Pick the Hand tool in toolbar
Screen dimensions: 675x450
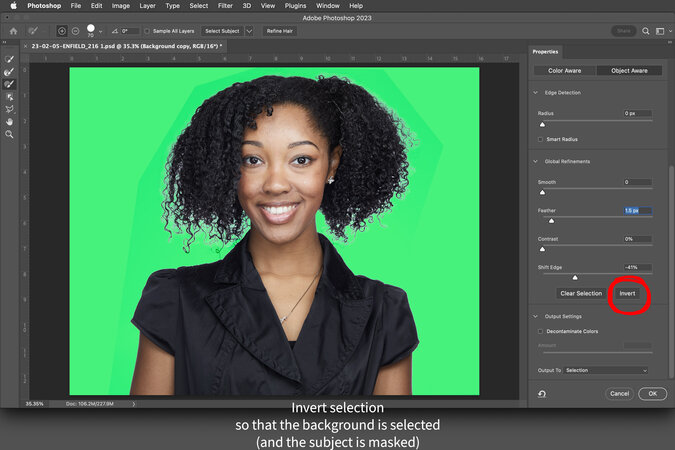pyautogui.click(x=10, y=121)
